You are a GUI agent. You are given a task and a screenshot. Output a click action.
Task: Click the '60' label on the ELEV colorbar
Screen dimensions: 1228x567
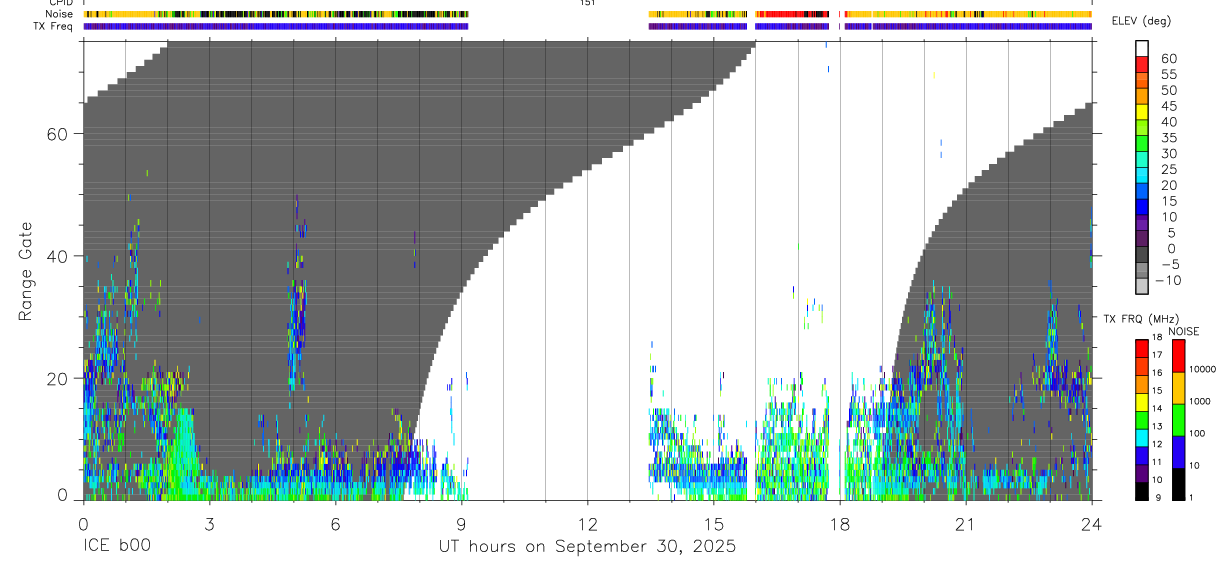(1169, 59)
